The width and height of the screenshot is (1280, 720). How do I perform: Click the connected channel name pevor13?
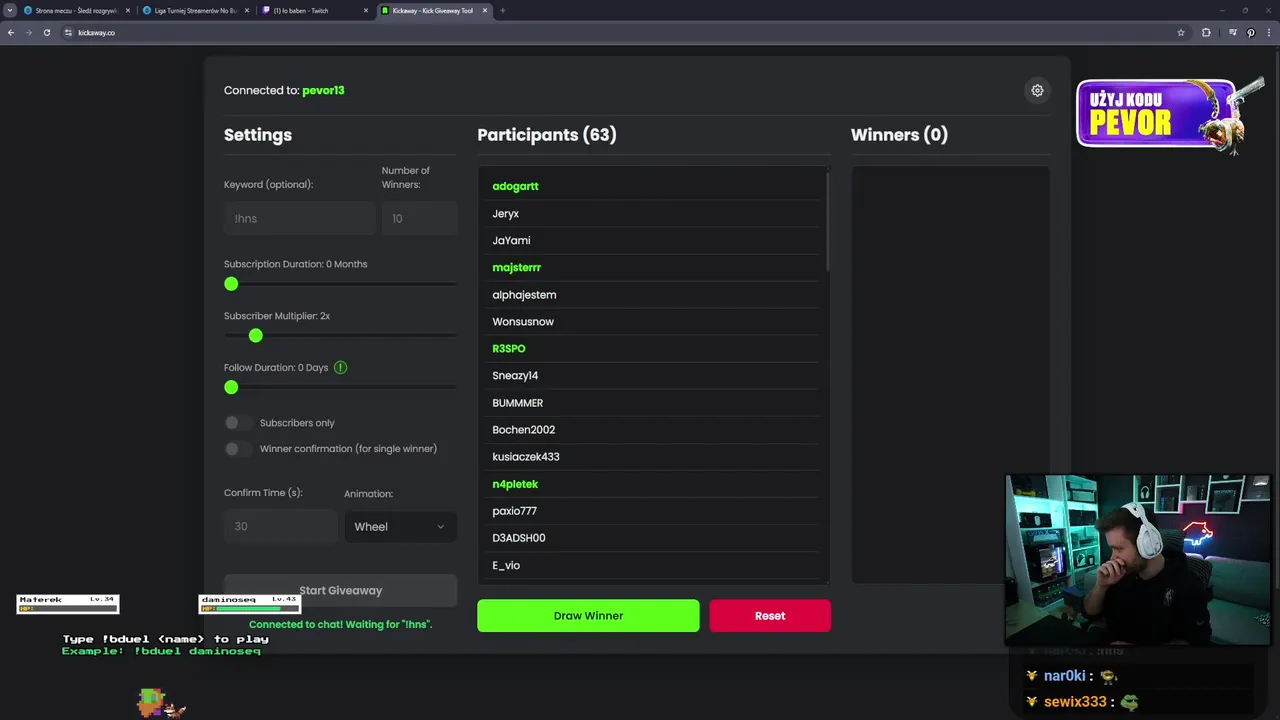(323, 90)
